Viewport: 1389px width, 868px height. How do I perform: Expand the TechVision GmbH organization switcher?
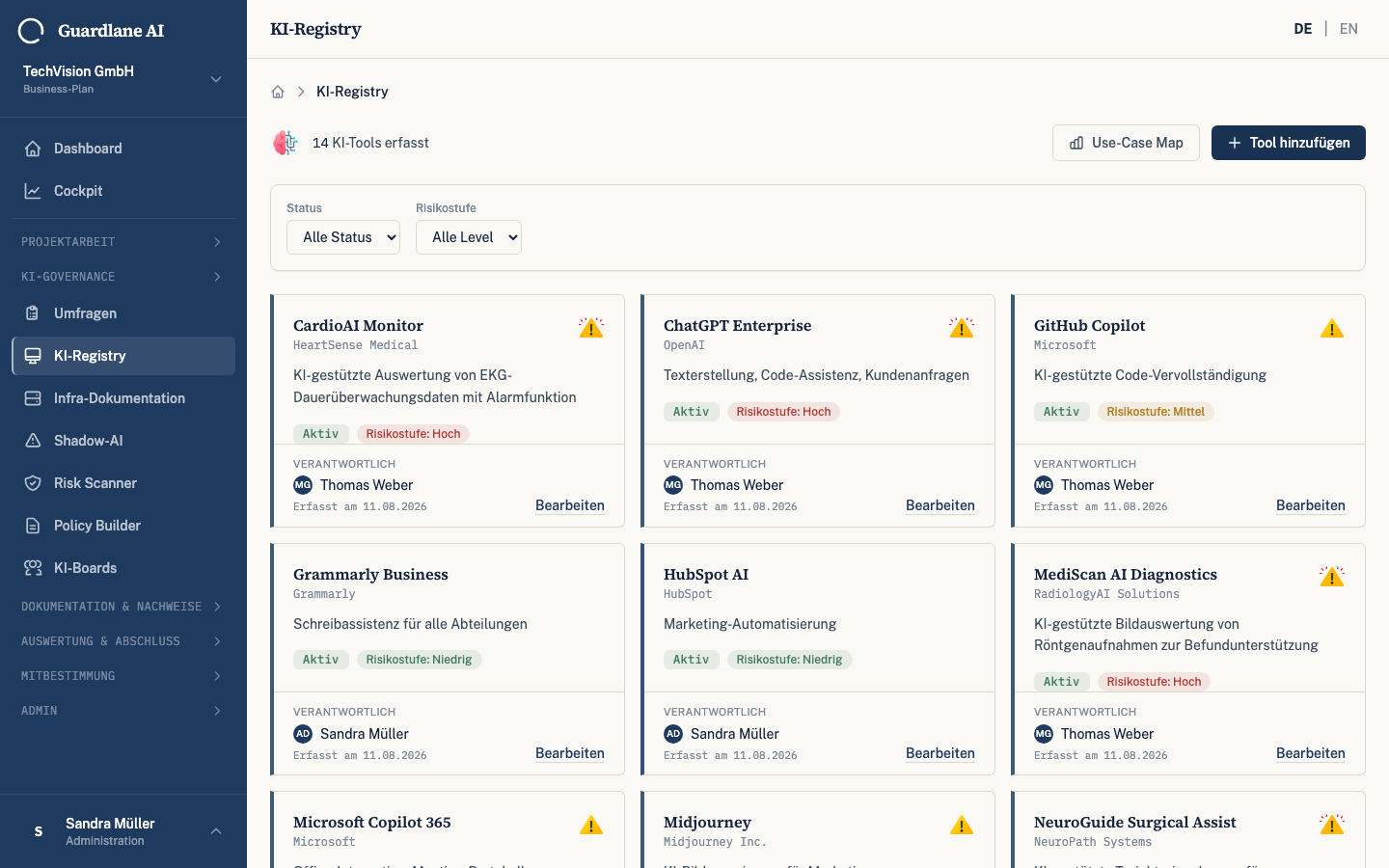pos(123,79)
